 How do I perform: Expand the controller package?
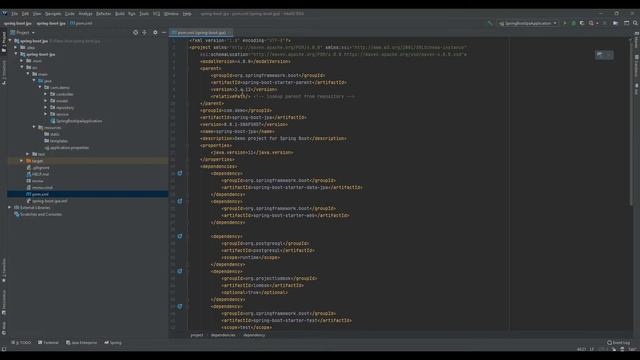point(46,94)
